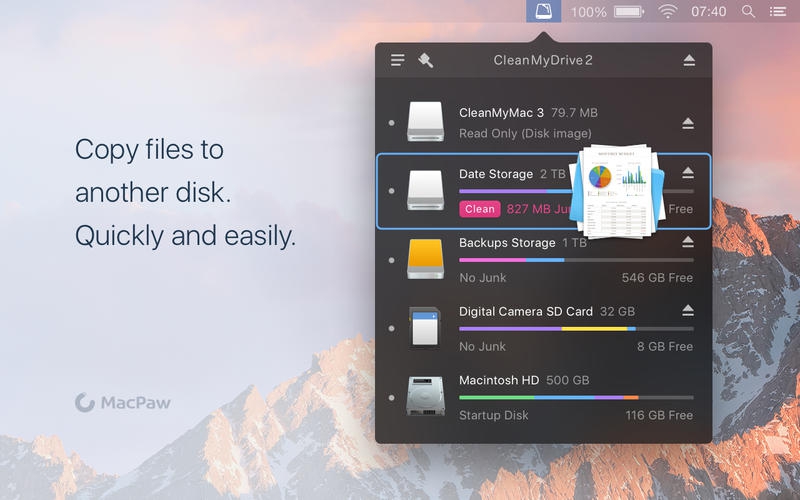The height and width of the screenshot is (500, 800).
Task: Click the Read Only (Disk image) label
Action: pyautogui.click(x=525, y=134)
